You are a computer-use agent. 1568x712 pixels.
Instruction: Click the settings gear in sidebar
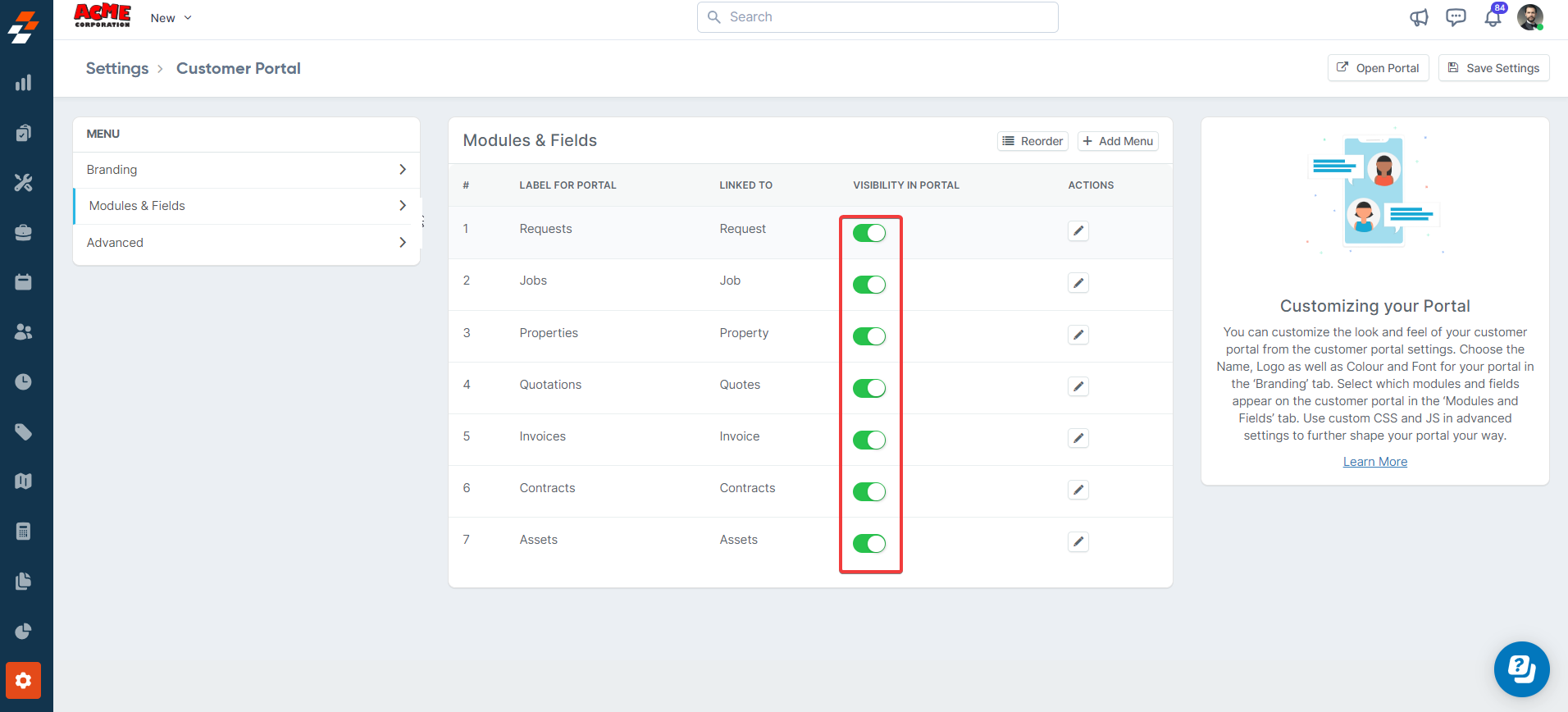pos(23,680)
